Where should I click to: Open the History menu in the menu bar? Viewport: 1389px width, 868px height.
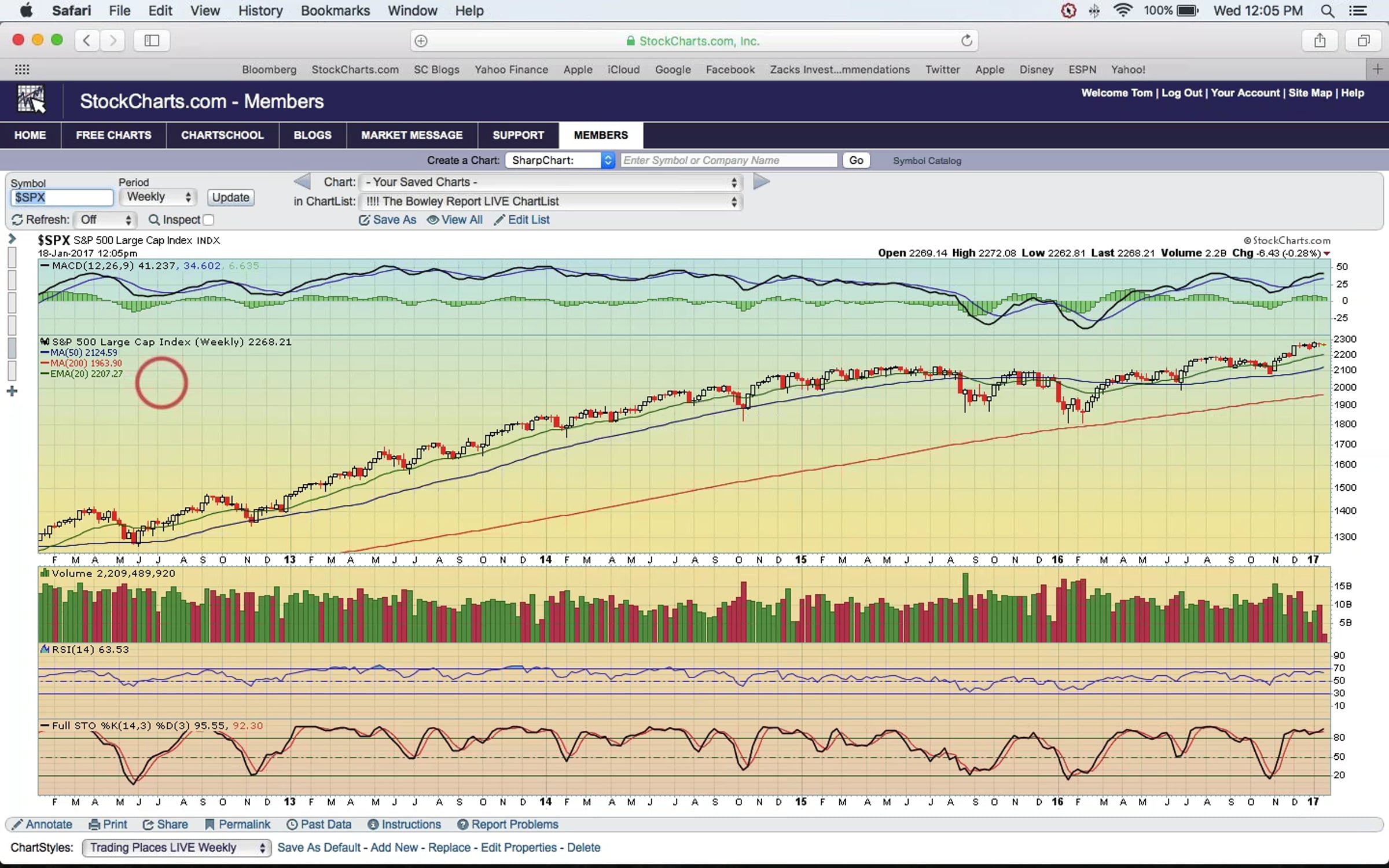pyautogui.click(x=260, y=10)
